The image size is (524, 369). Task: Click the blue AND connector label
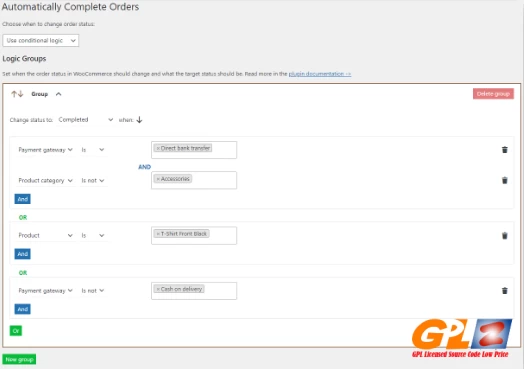tap(145, 167)
